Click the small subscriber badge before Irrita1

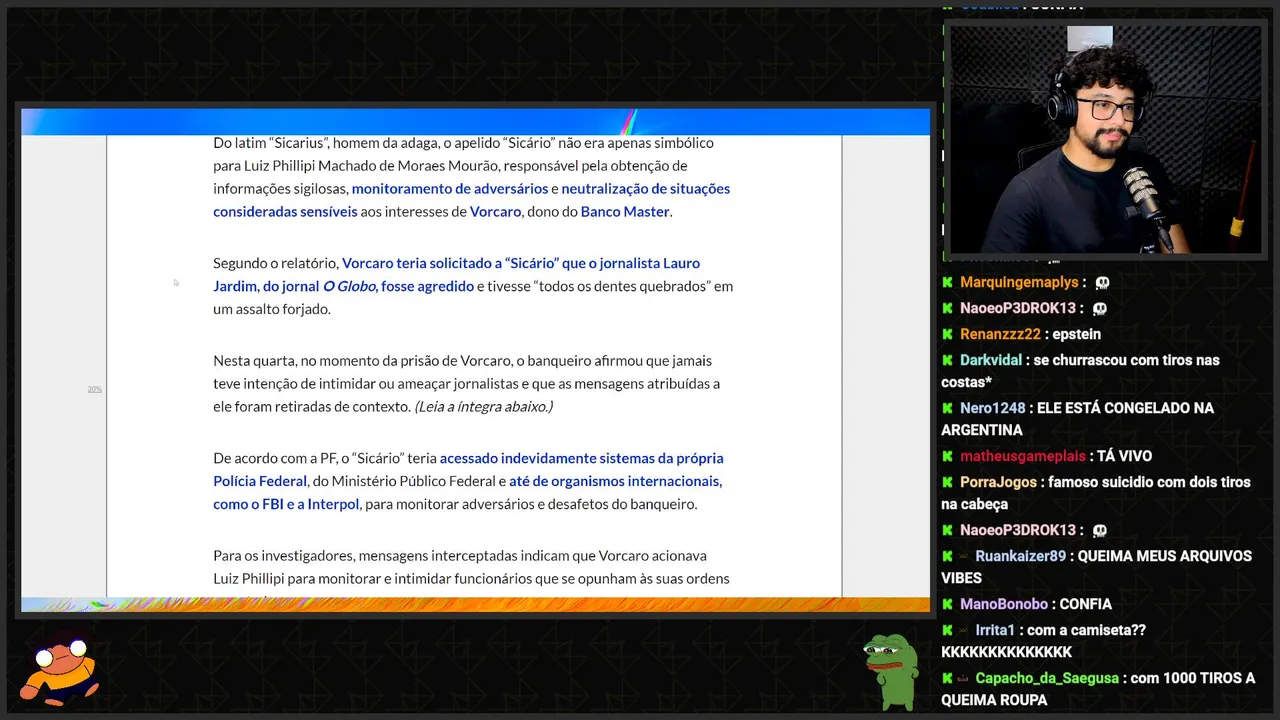965,630
